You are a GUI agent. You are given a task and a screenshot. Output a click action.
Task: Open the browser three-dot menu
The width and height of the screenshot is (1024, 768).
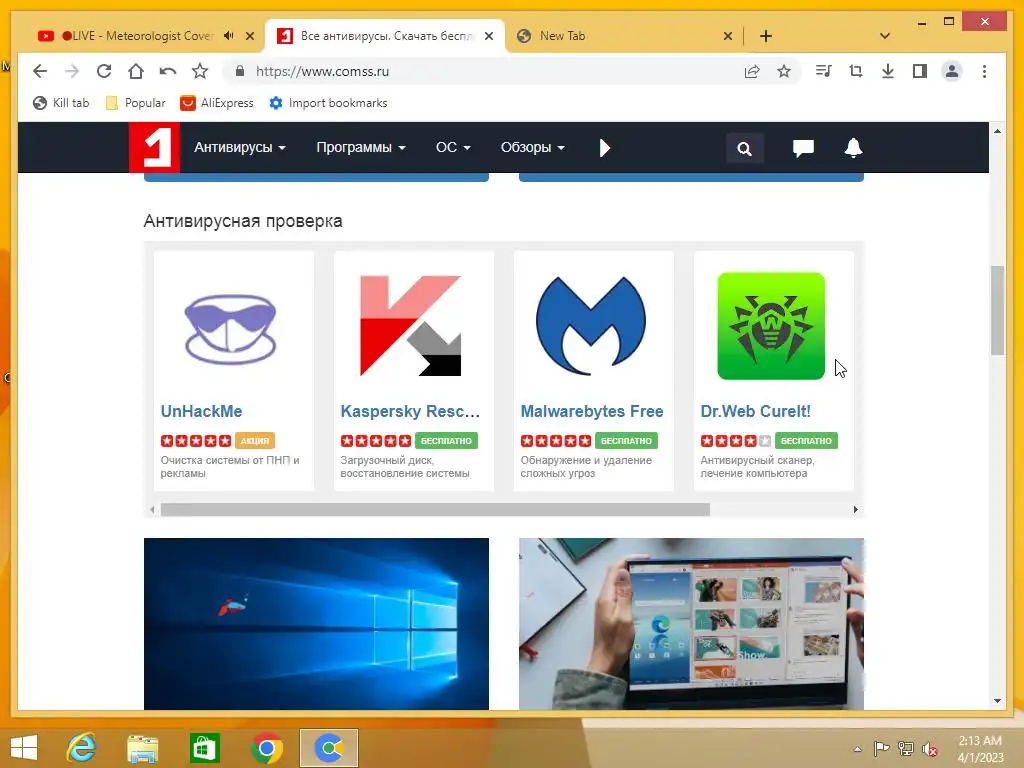(x=984, y=71)
